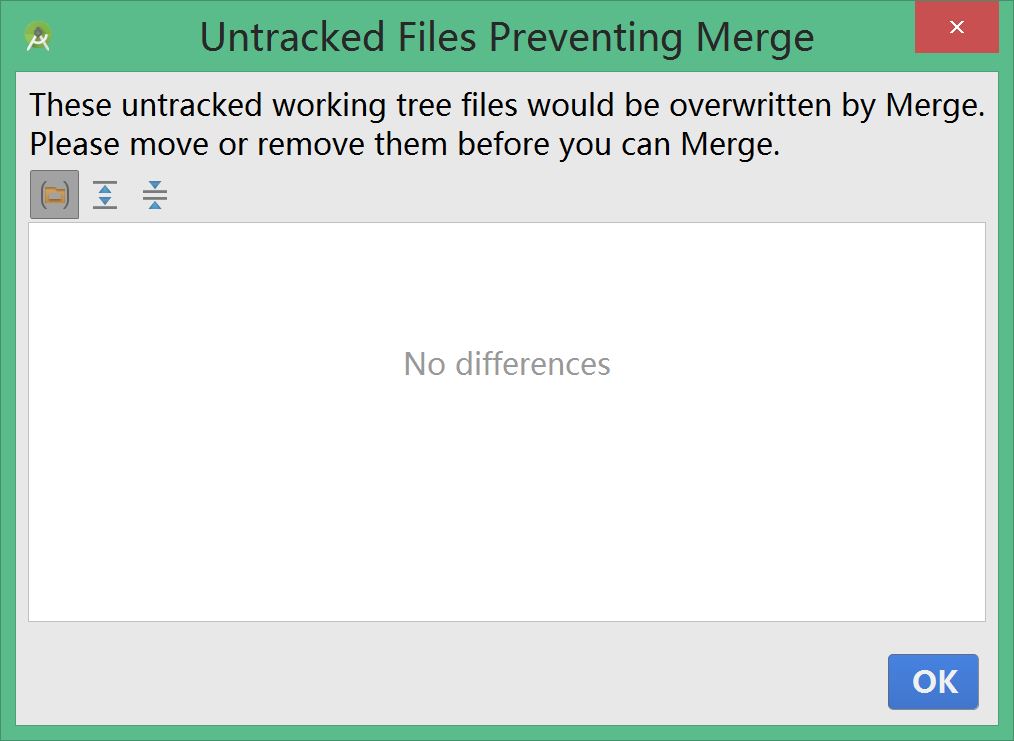Screen dimensions: 1014x741
Task: Close the dialog with the red X
Action: click(957, 28)
